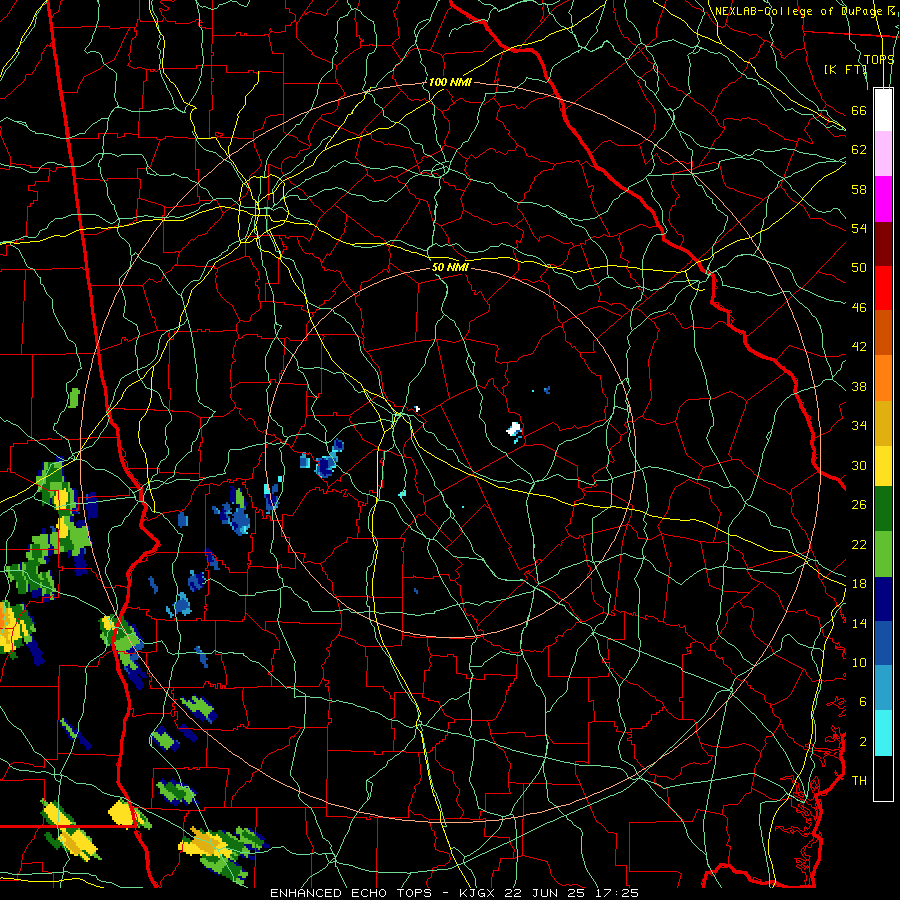Click the legend value '46'
This screenshot has height=900, width=900.
coord(859,308)
